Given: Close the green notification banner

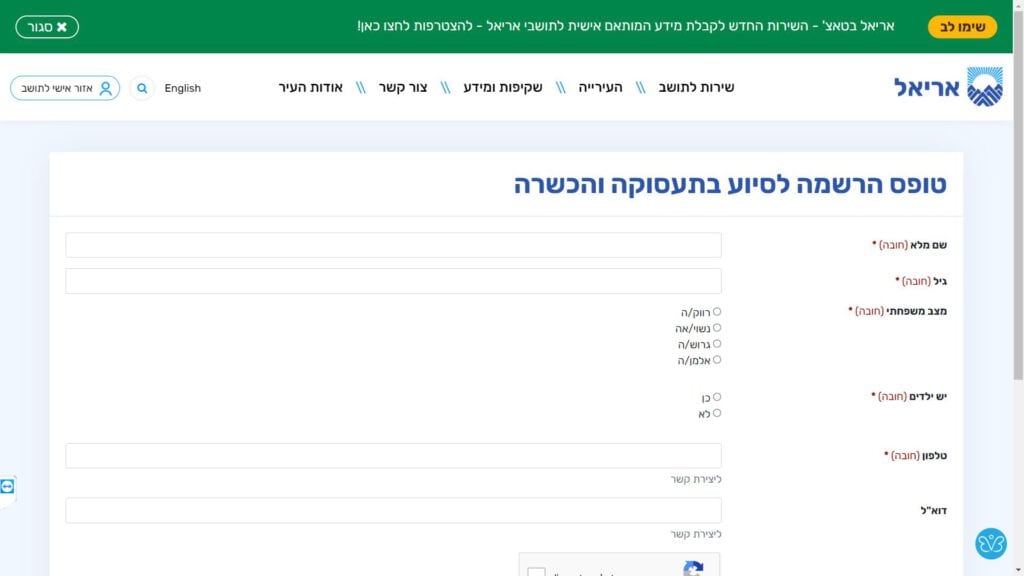Looking at the screenshot, I should [x=47, y=27].
